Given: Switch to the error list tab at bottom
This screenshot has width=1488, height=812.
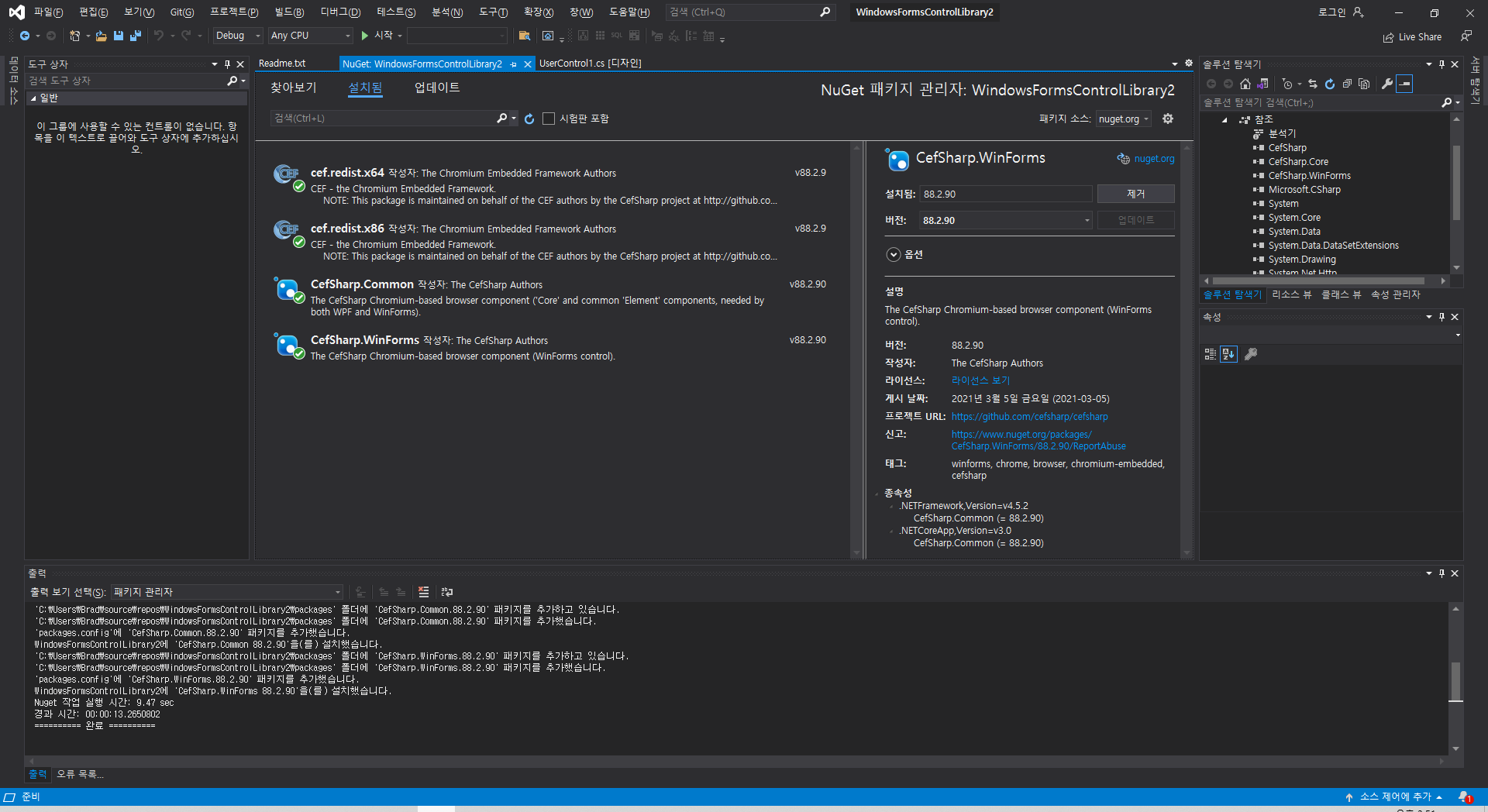Looking at the screenshot, I should (80, 774).
